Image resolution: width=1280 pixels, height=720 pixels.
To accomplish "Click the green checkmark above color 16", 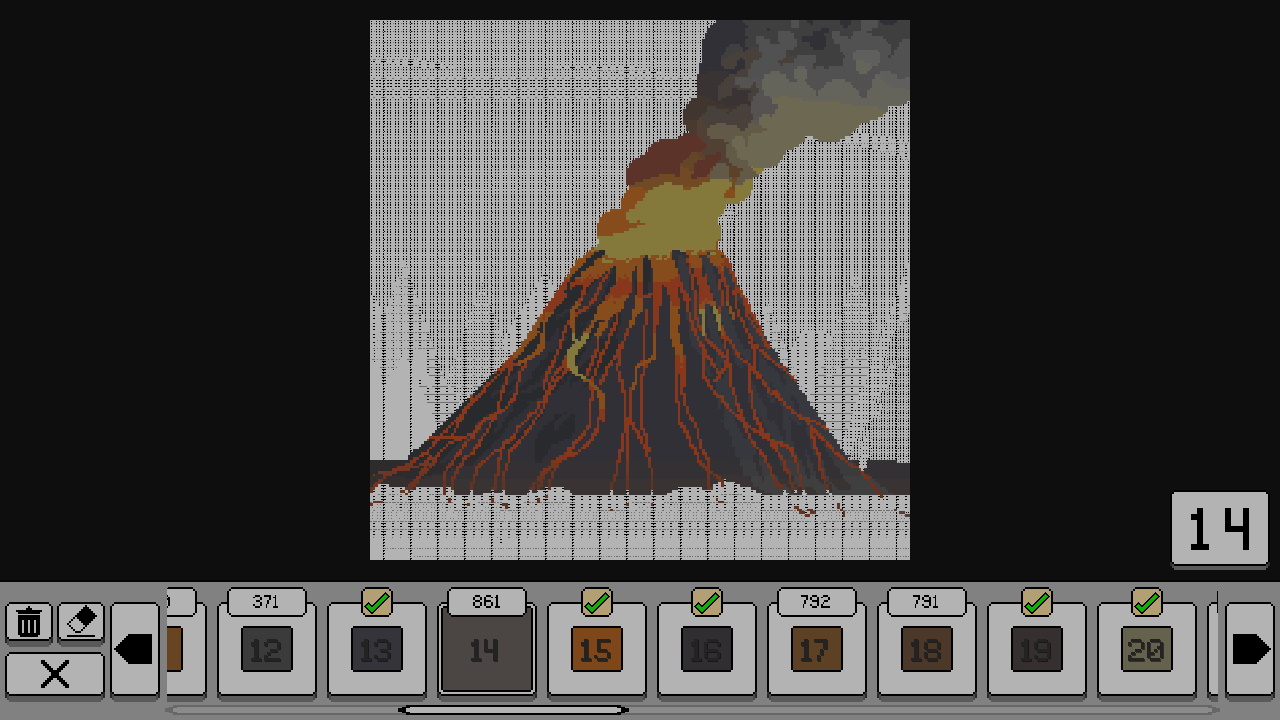I will 707,602.
